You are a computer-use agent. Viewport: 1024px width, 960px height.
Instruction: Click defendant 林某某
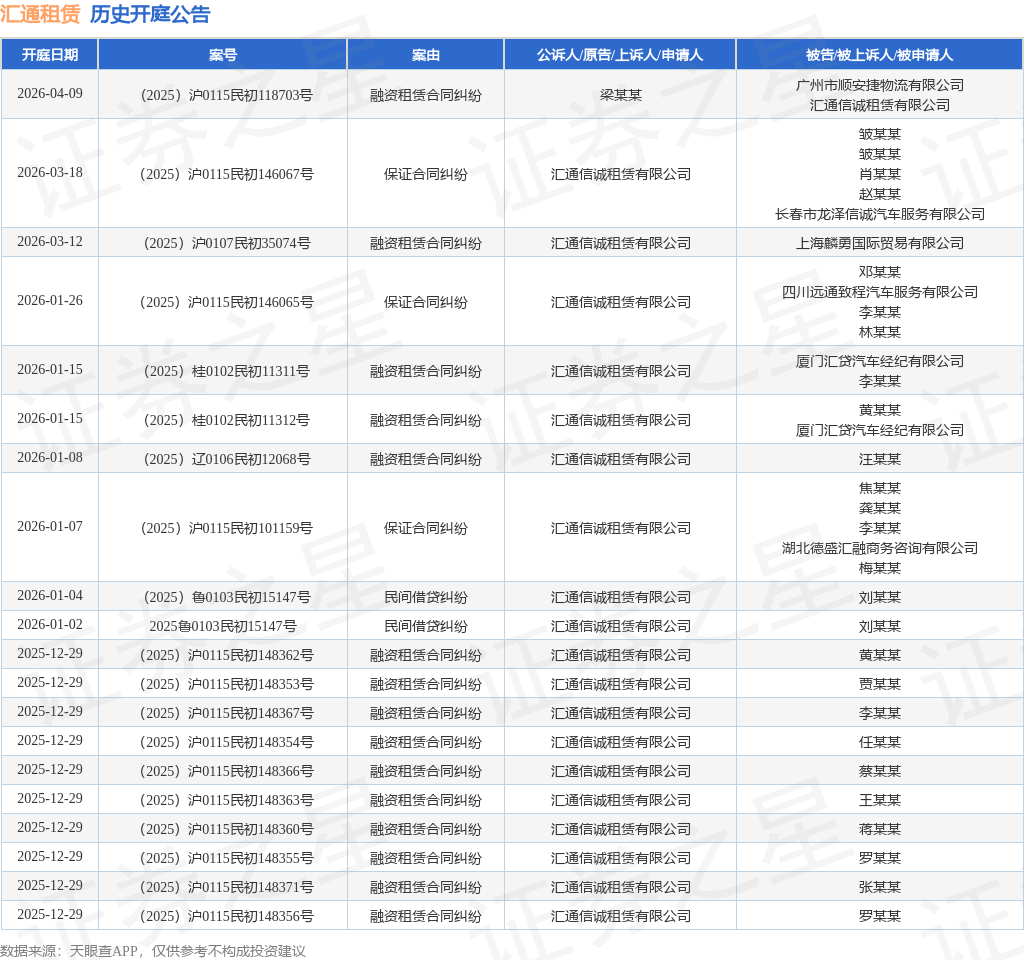(880, 332)
